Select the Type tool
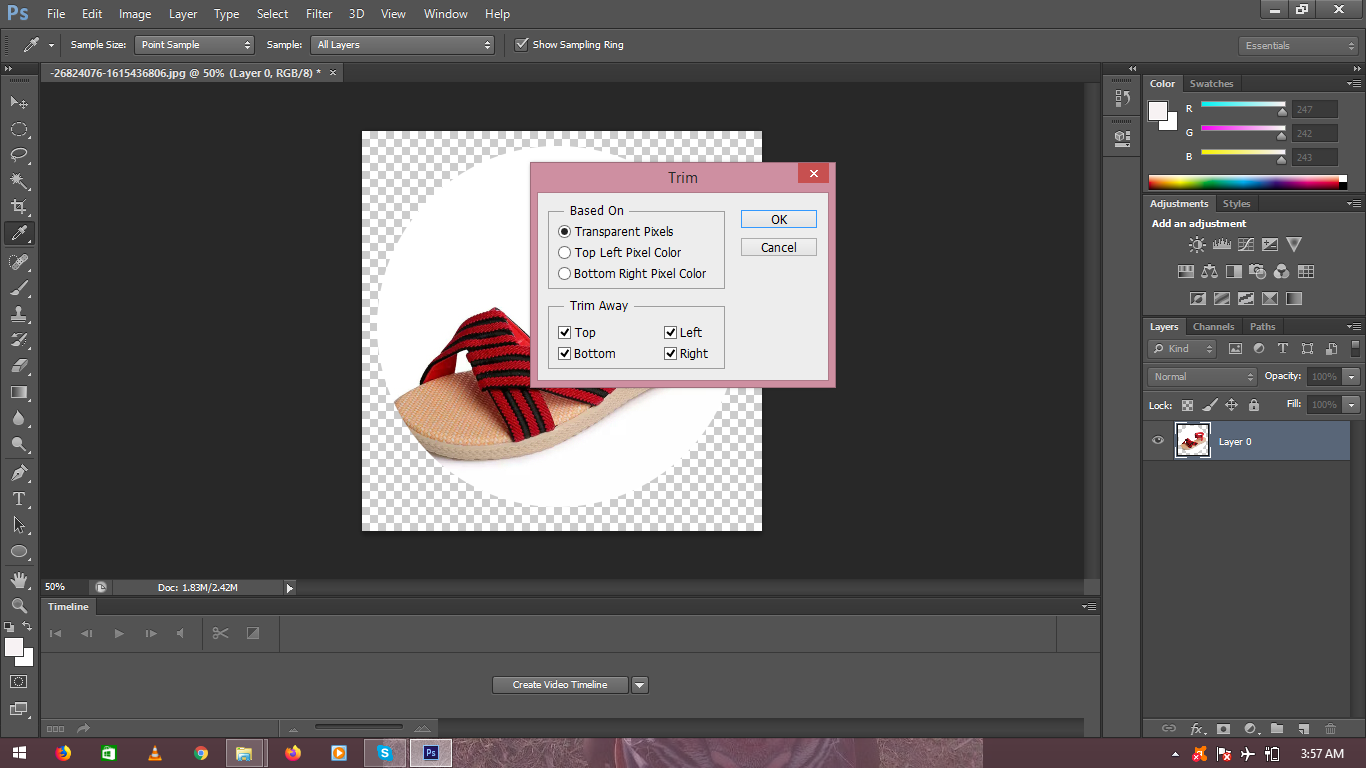 click(x=19, y=499)
